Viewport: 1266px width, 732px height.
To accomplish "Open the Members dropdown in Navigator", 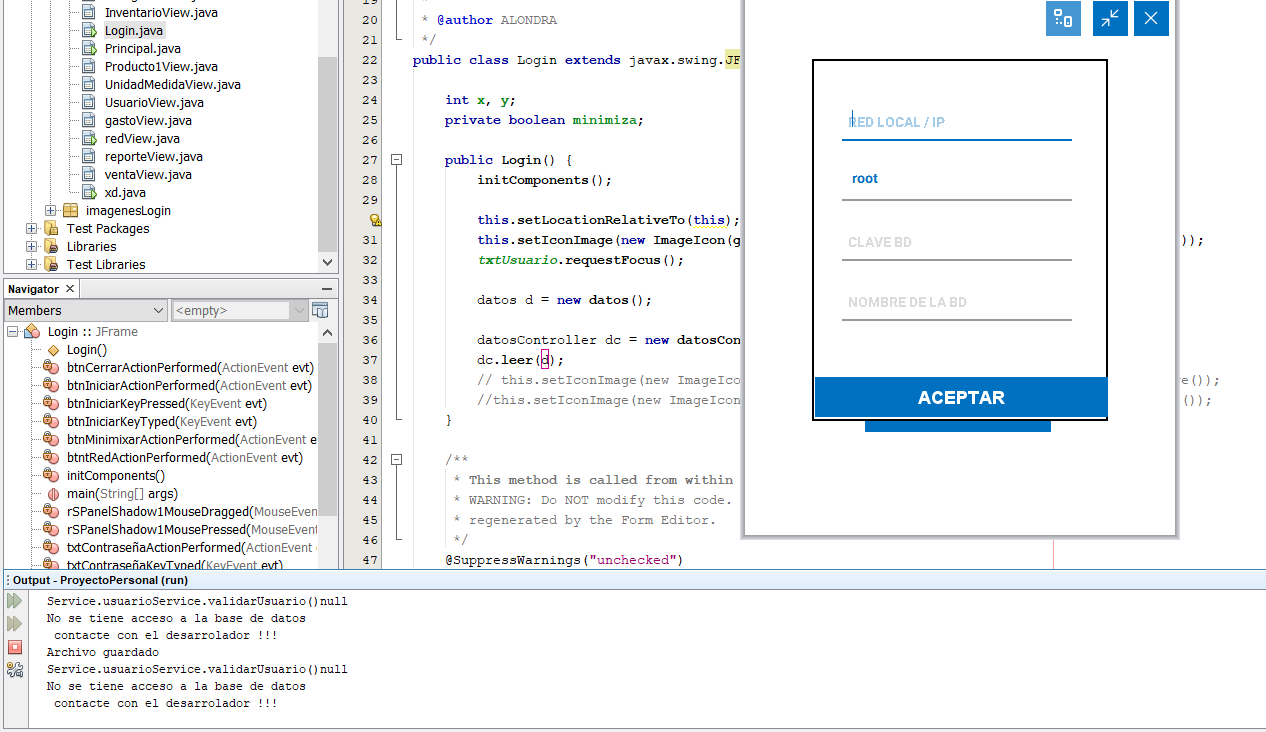I will (85, 311).
